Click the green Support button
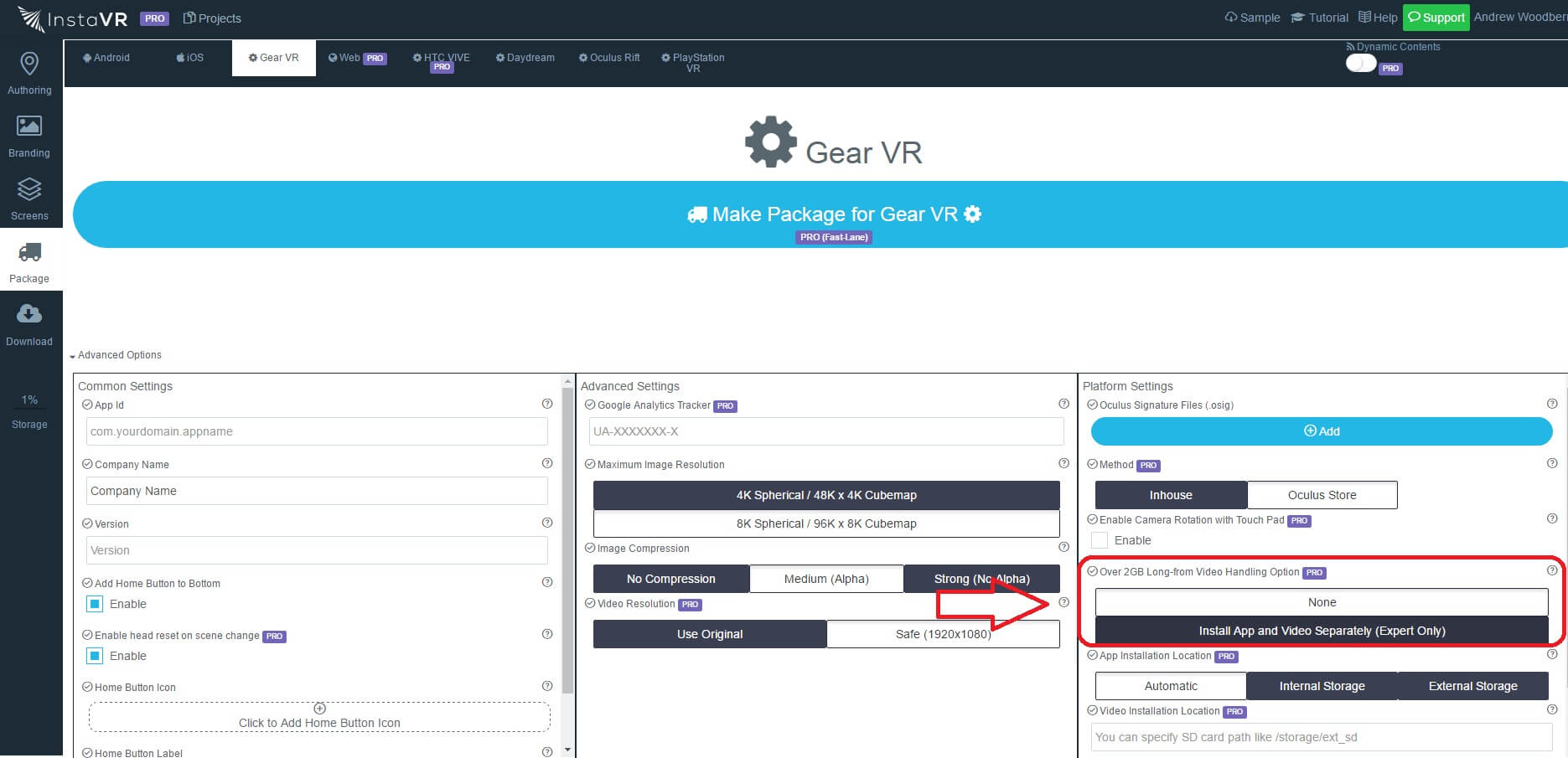This screenshot has width=1568, height=758. [x=1436, y=18]
